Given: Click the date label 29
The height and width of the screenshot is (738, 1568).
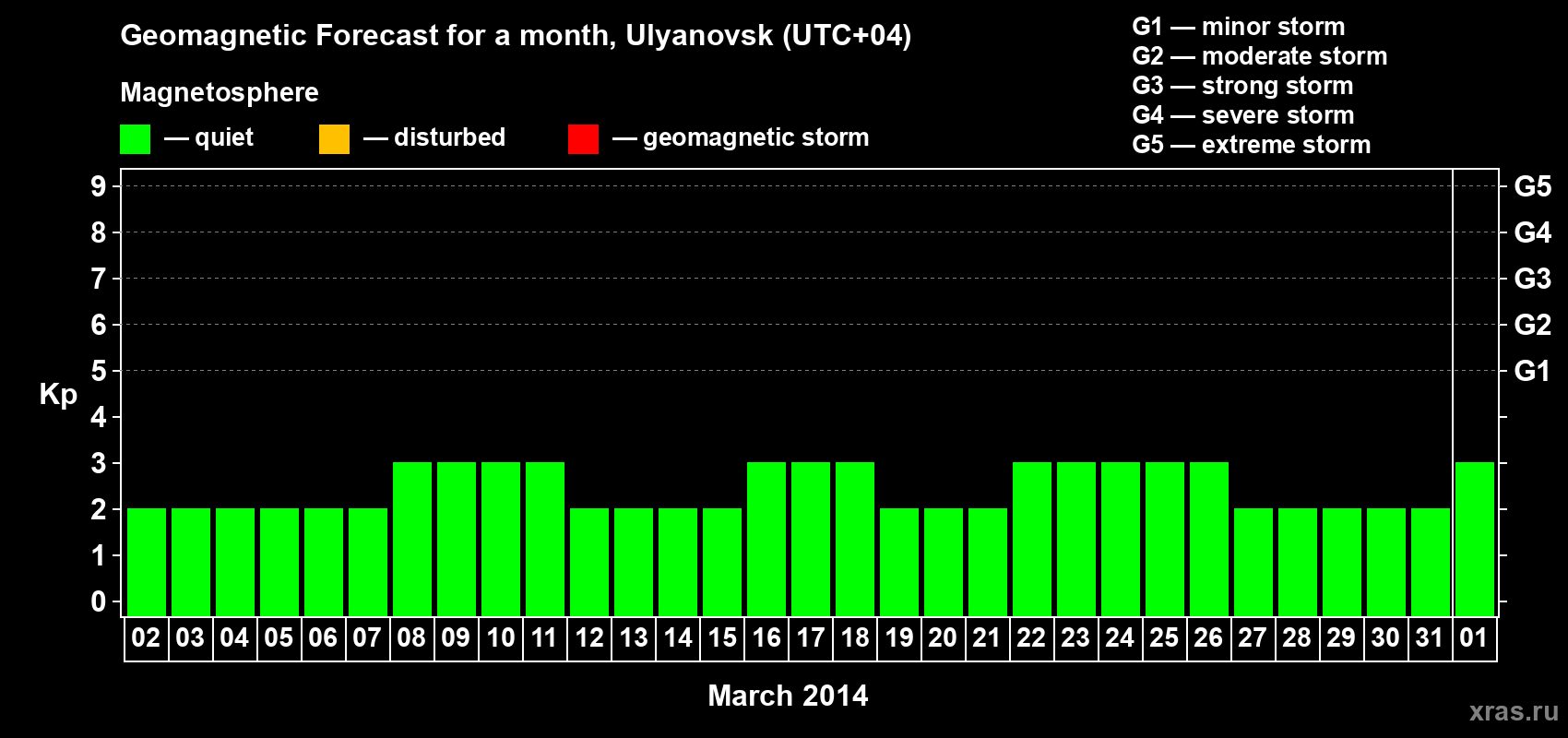Looking at the screenshot, I should [1341, 638].
